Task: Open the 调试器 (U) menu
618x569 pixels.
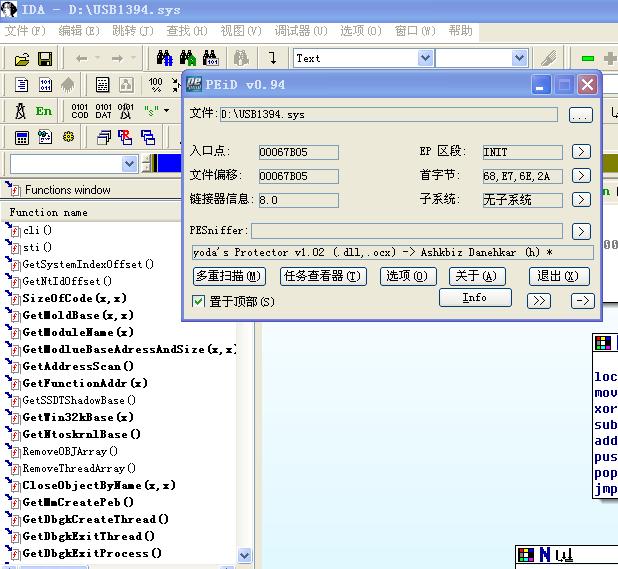Action: pyautogui.click(x=301, y=31)
